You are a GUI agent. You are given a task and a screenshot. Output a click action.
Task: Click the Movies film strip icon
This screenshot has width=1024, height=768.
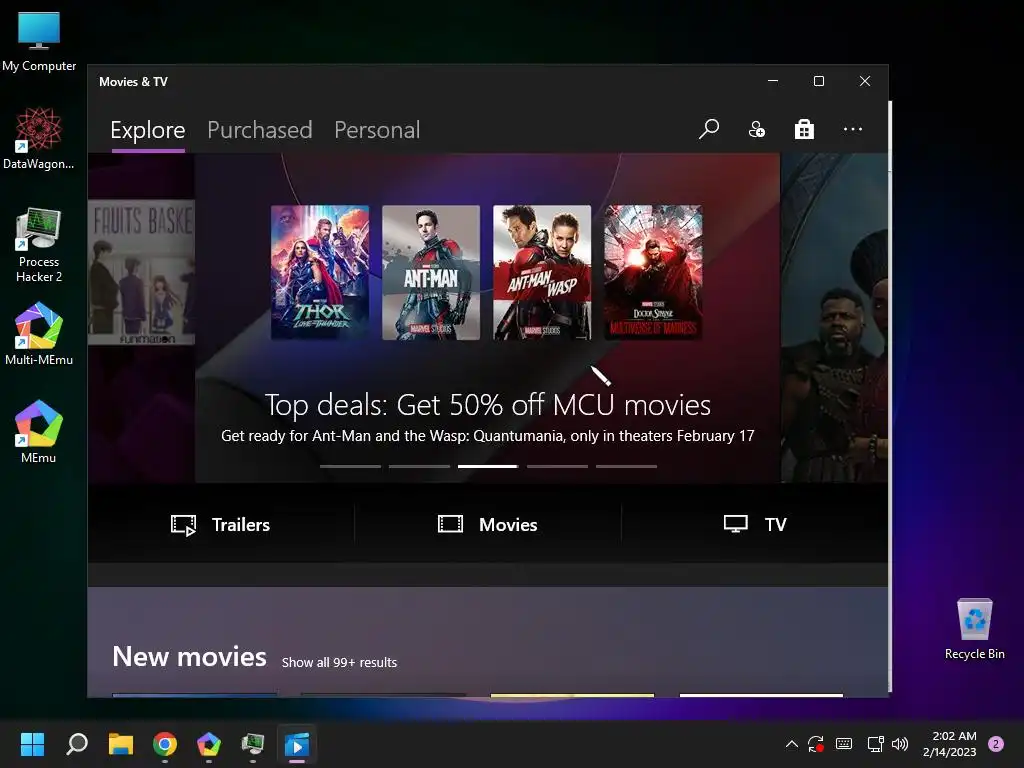[x=450, y=524]
